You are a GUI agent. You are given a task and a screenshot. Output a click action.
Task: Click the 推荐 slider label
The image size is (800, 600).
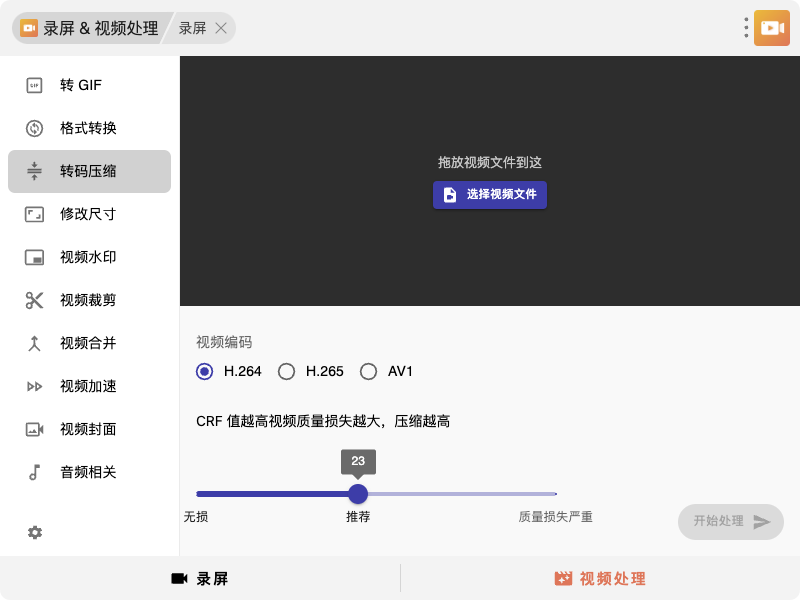coord(358,517)
